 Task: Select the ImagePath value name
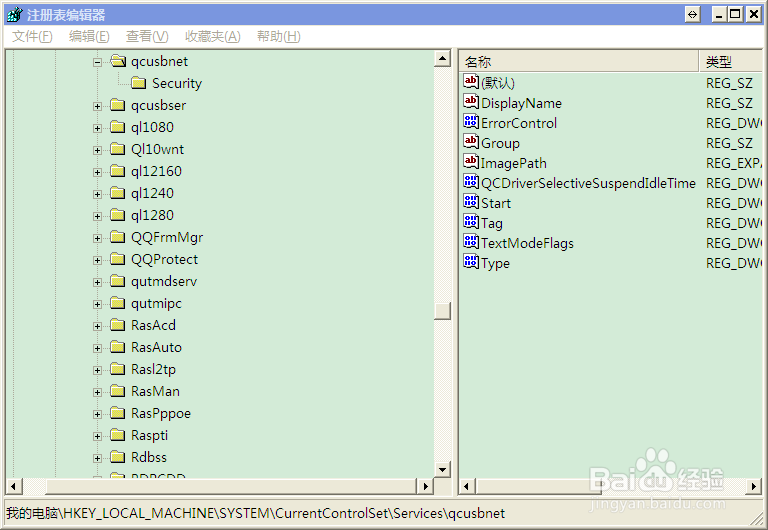(x=514, y=163)
